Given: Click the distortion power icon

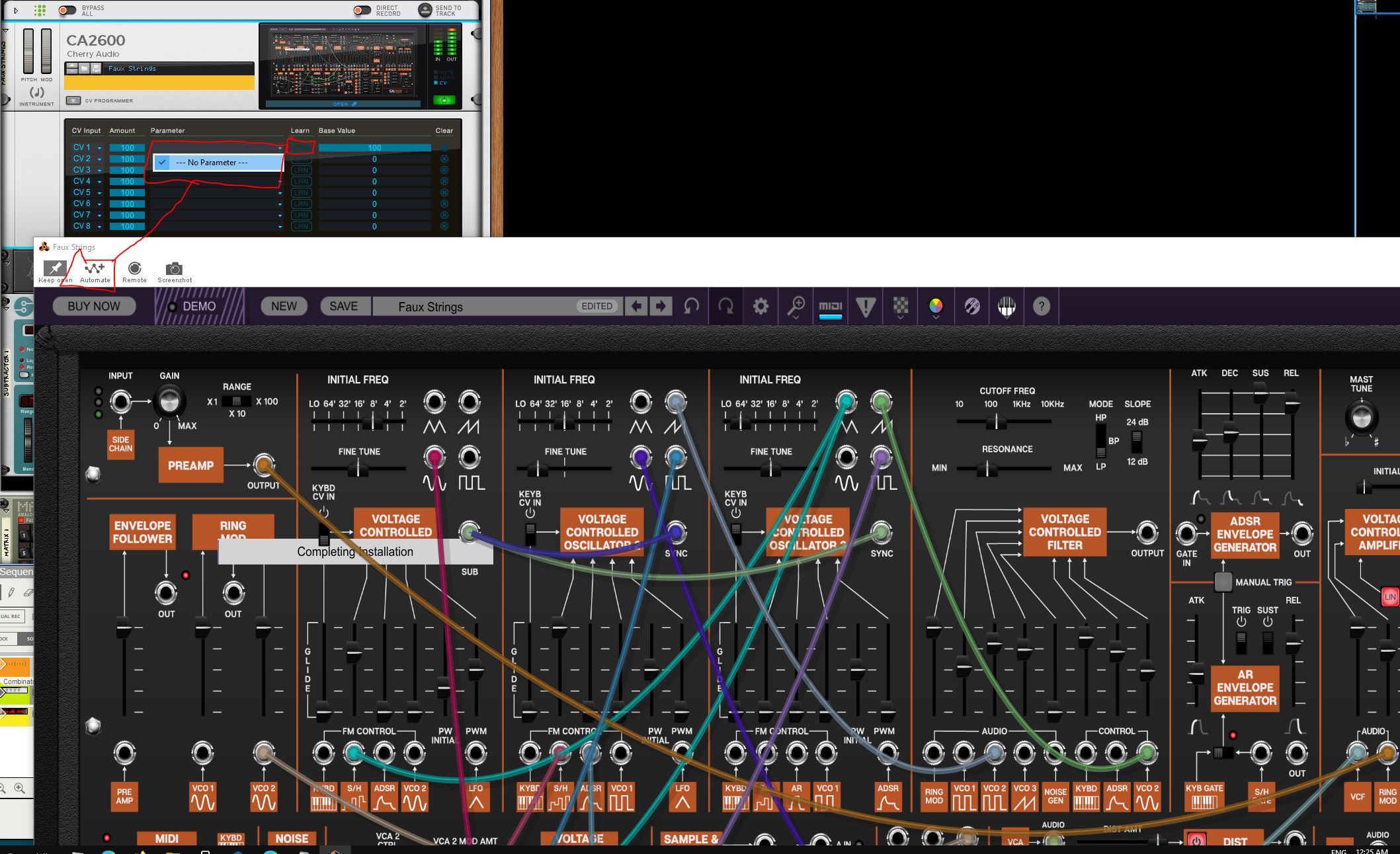Looking at the screenshot, I should (x=1196, y=841).
